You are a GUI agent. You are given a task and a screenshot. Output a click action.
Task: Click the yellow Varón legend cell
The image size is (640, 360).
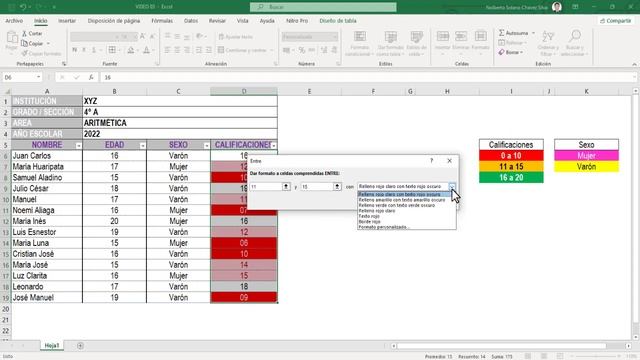click(x=586, y=167)
